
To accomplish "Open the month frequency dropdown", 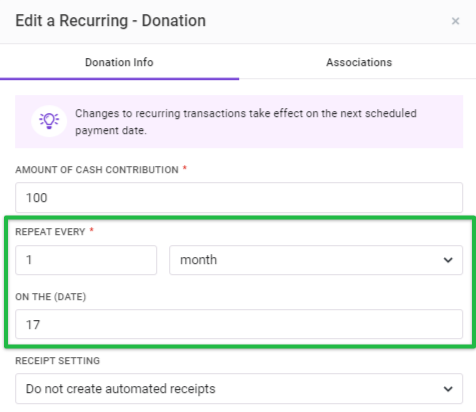I will (316, 260).
